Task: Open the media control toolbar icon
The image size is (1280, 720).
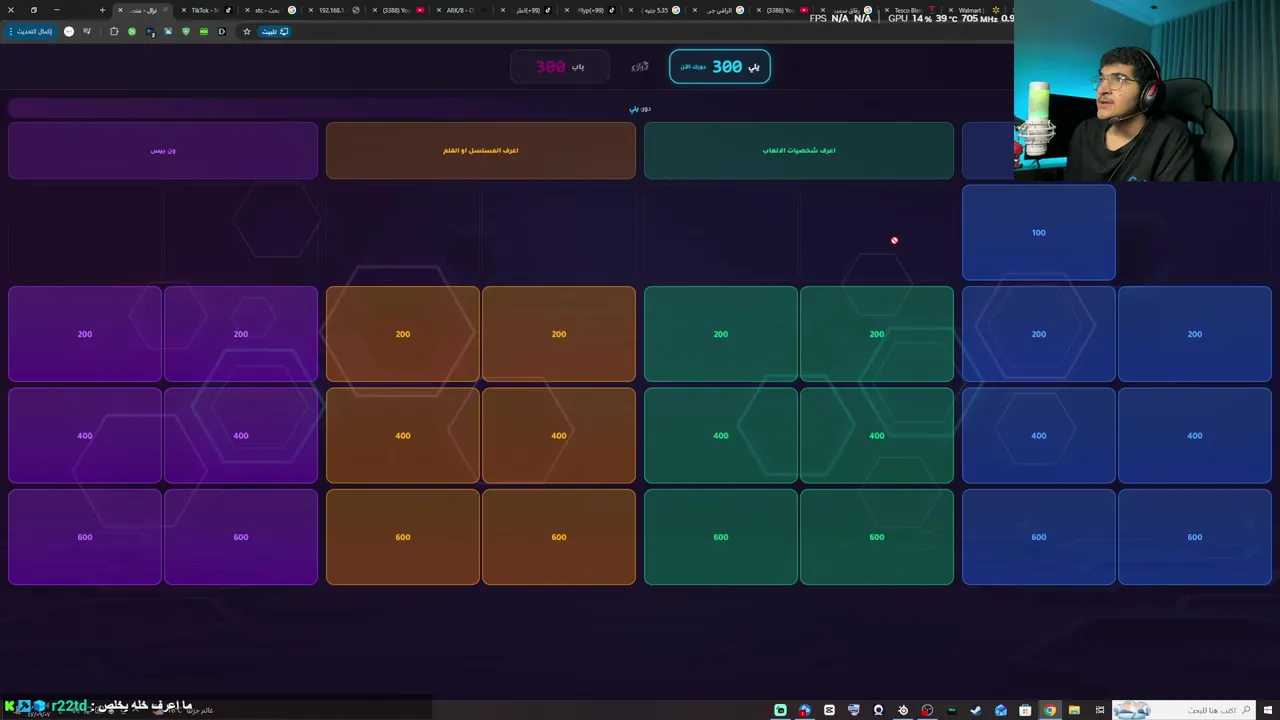Action: [87, 31]
